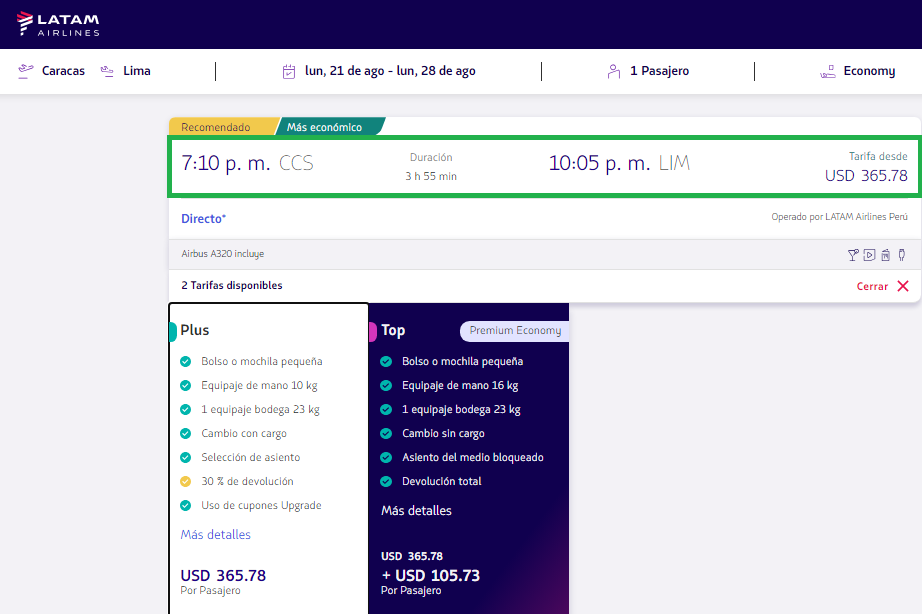This screenshot has height=614, width=922.
Task: Click check icon next to Plus Equipaje de mano 10 kg
Action: click(x=185, y=385)
